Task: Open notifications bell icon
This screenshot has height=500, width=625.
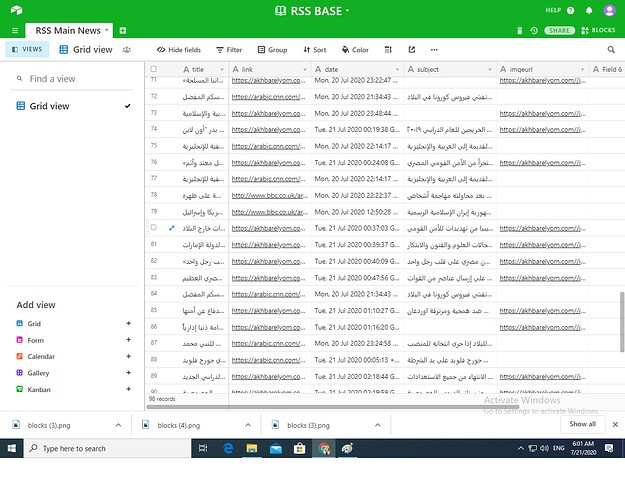Action: pyautogui.click(x=589, y=10)
